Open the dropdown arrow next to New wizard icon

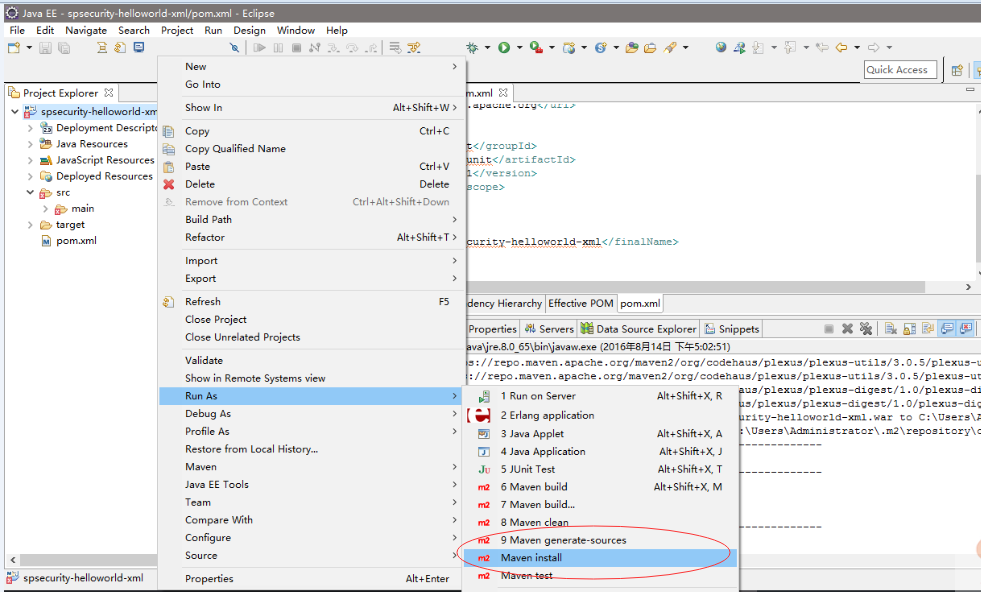pyautogui.click(x=29, y=48)
